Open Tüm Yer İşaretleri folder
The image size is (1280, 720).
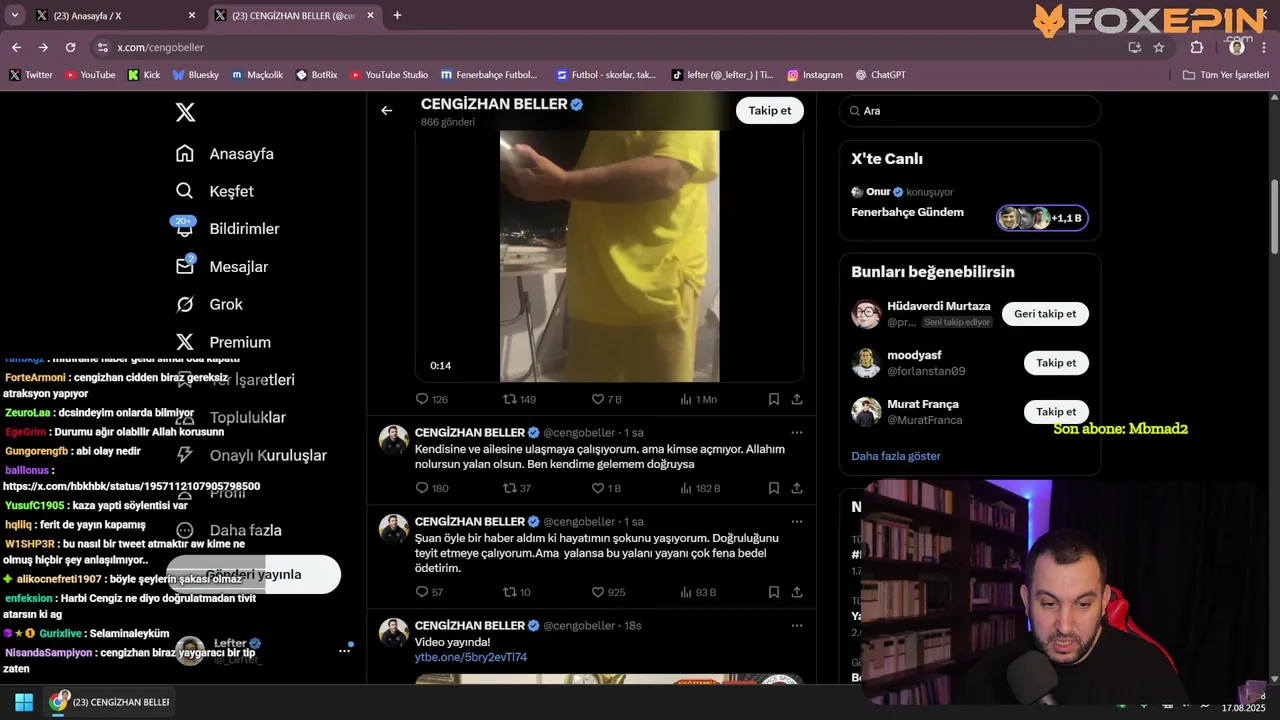(x=1226, y=75)
